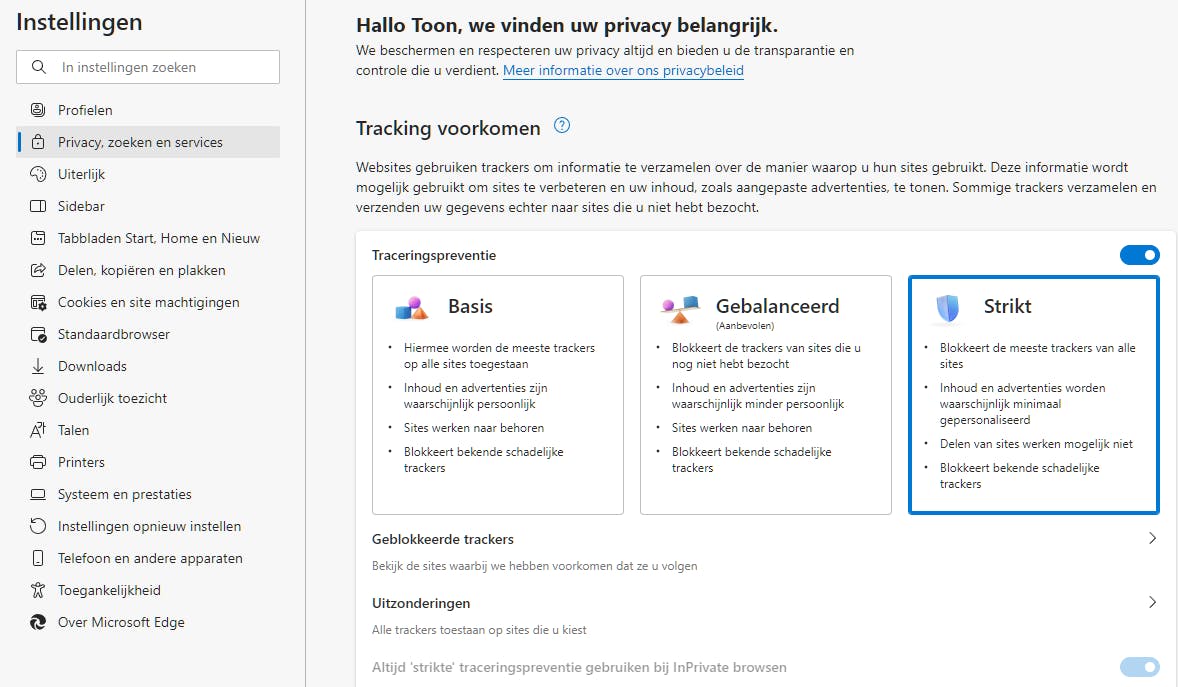This screenshot has width=1178, height=687.
Task: Expand the Geblokkeerde trackers chevron
Action: click(1152, 539)
